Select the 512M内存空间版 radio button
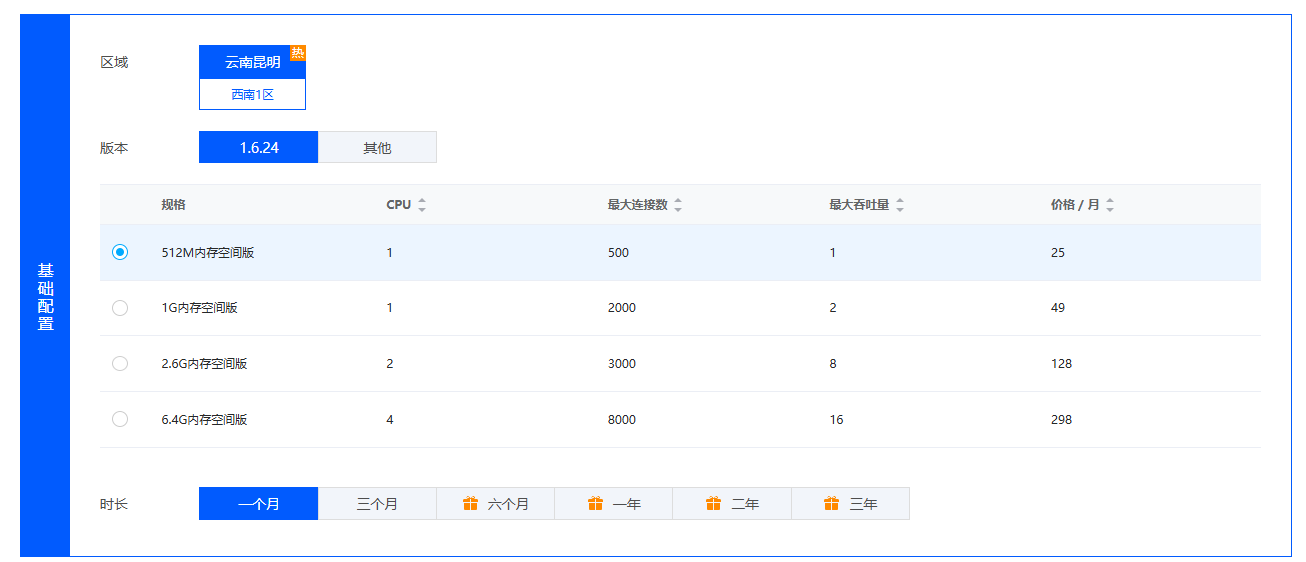The height and width of the screenshot is (562, 1306). click(x=120, y=253)
